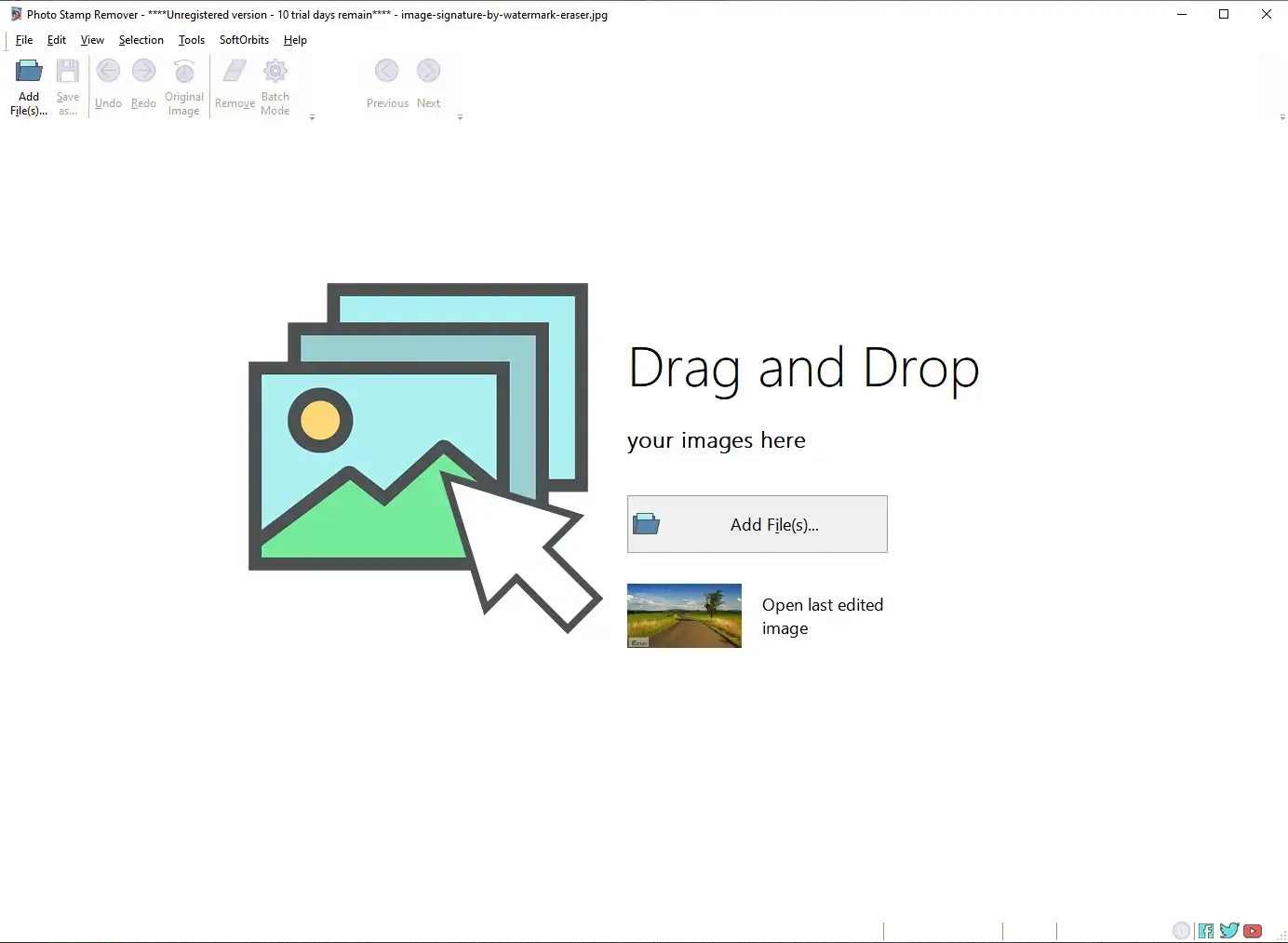Open Facebook icon in status bar
The height and width of the screenshot is (943, 1288).
click(1205, 930)
